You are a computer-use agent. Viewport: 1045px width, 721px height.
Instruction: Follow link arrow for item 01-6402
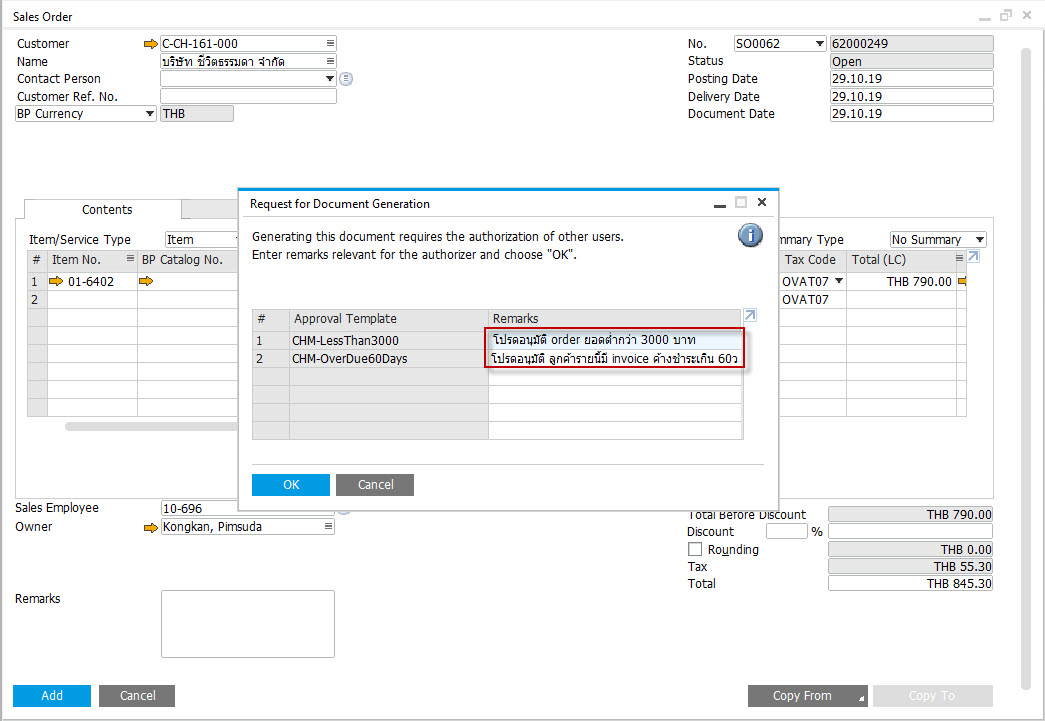pos(56,282)
